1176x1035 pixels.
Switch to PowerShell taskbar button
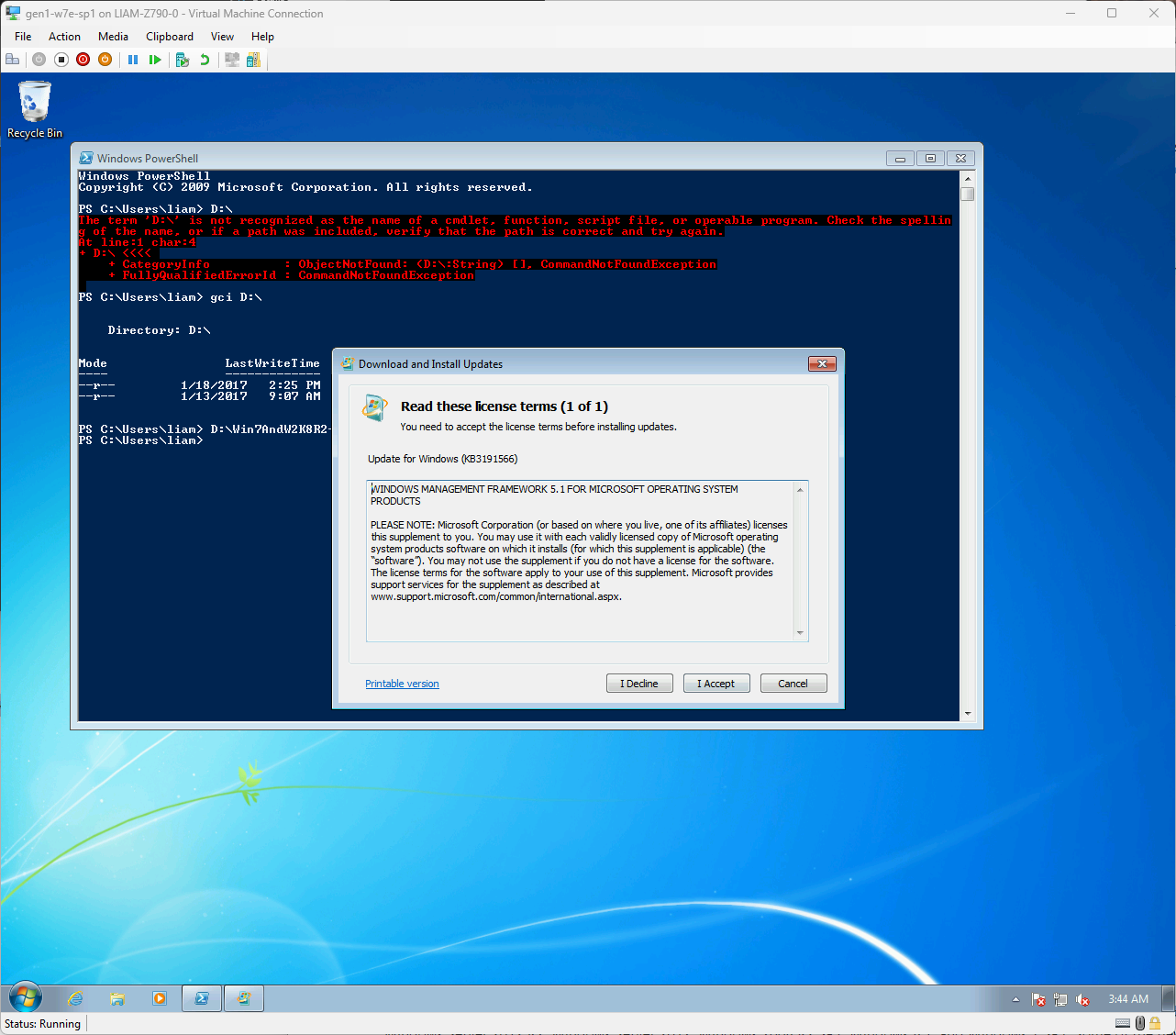tap(202, 998)
